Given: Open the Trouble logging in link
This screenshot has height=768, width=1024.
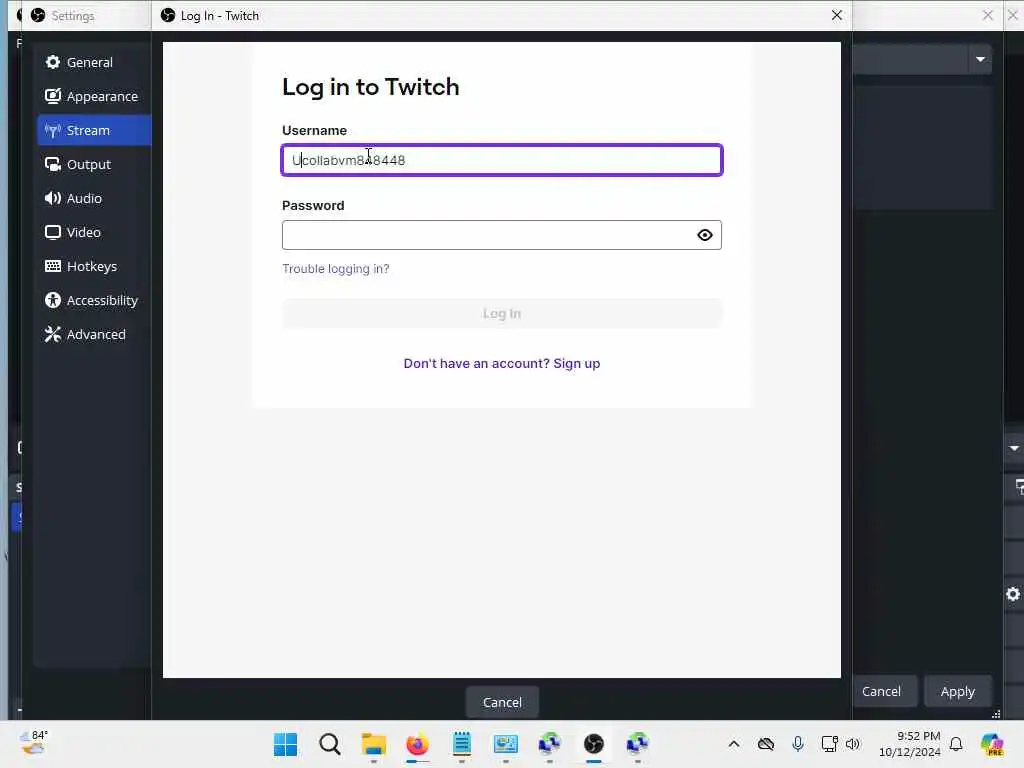Looking at the screenshot, I should point(336,268).
